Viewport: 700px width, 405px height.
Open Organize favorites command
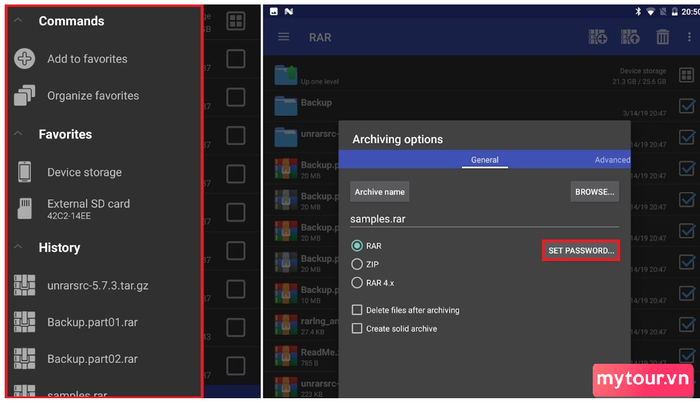93,96
